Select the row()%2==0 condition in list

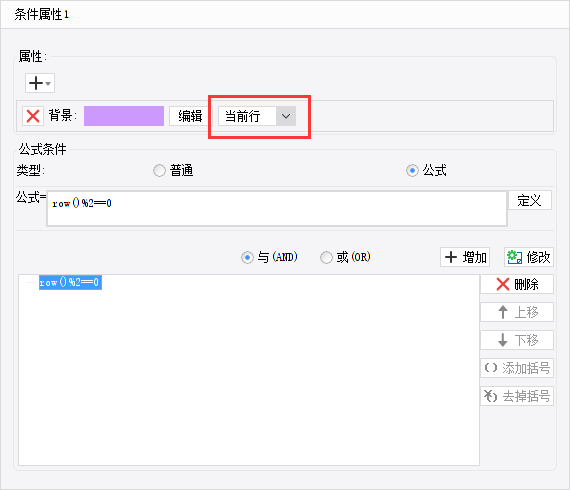click(x=70, y=282)
